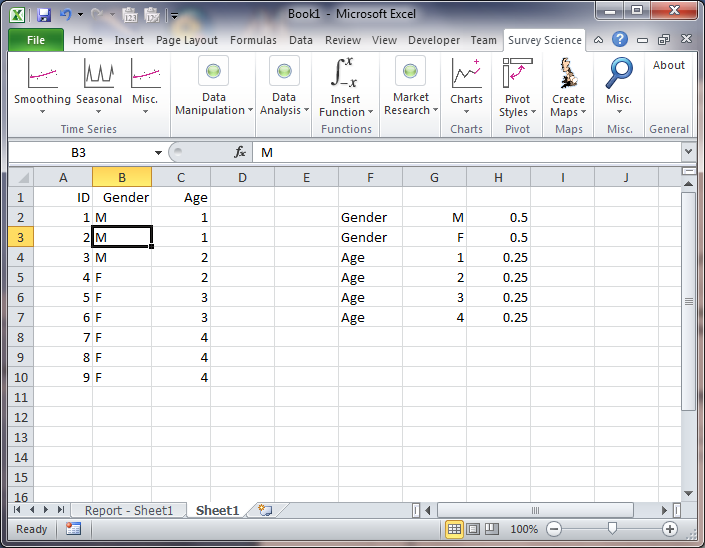Switch to the Insert ribbon tab

pos(129,40)
